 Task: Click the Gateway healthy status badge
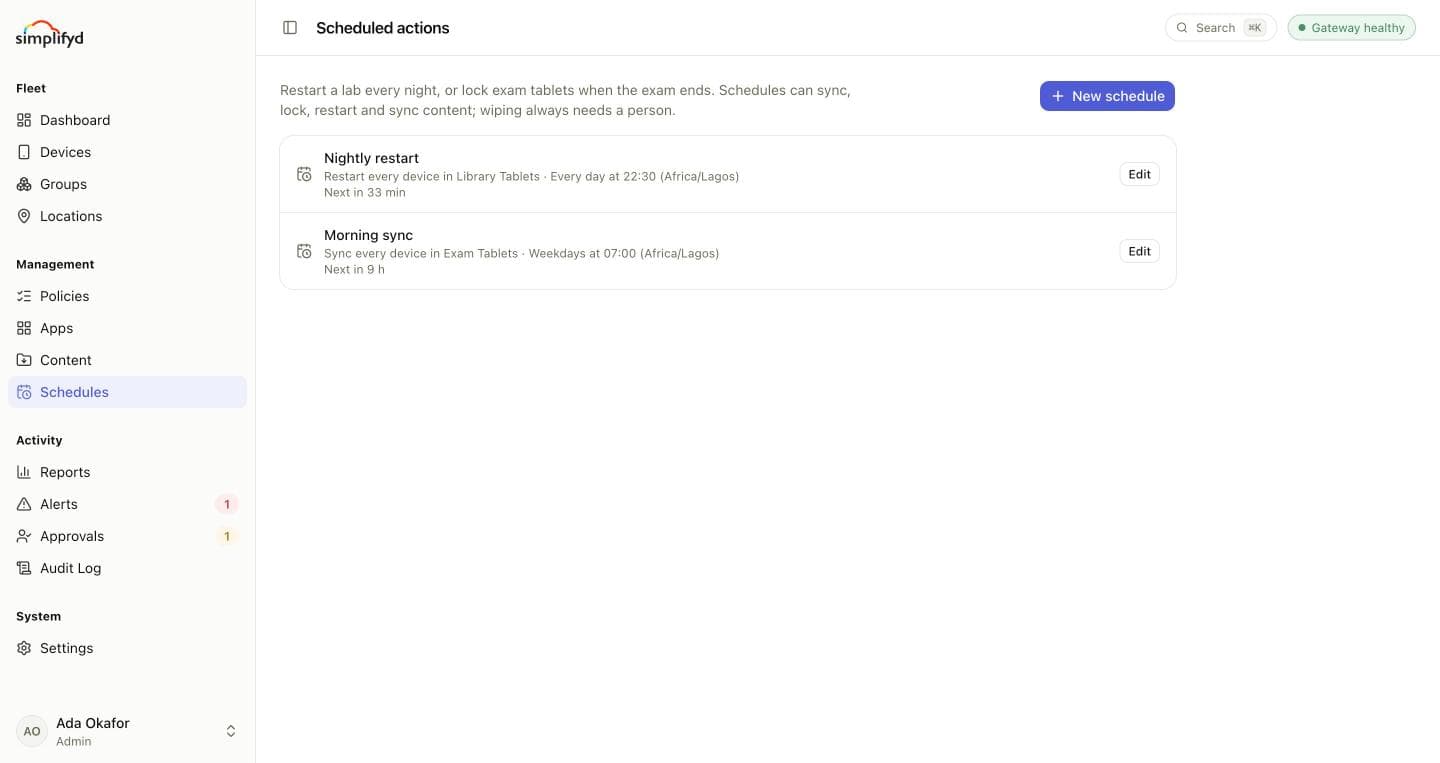(1351, 28)
